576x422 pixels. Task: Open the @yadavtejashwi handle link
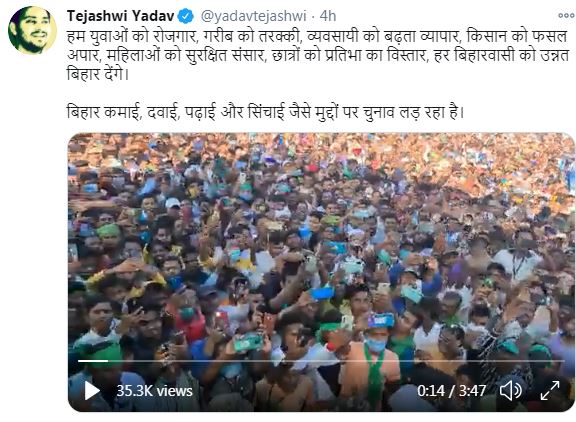pos(253,16)
